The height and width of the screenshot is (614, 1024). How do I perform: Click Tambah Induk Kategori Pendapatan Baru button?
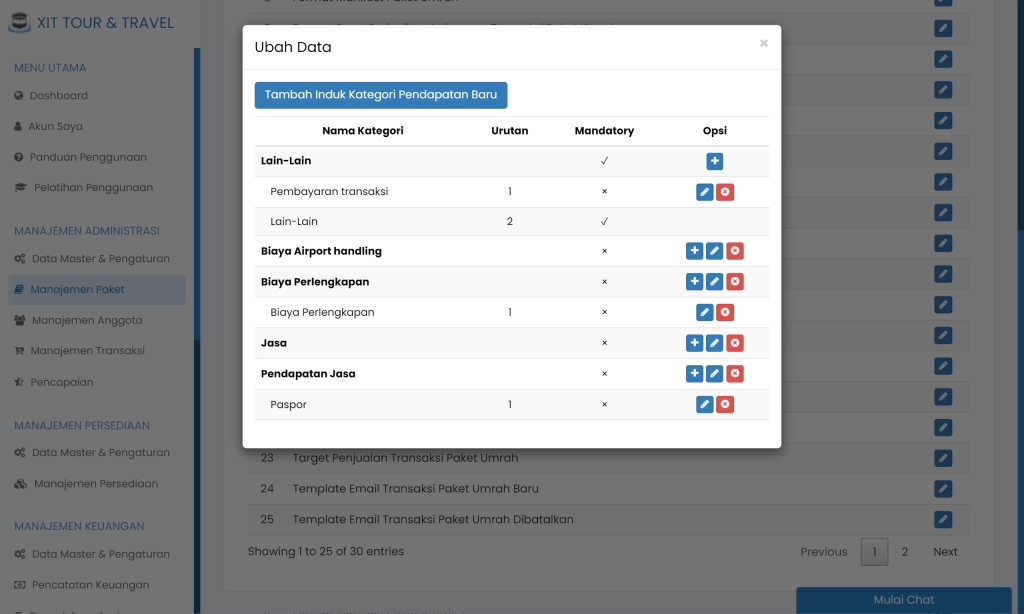(381, 95)
